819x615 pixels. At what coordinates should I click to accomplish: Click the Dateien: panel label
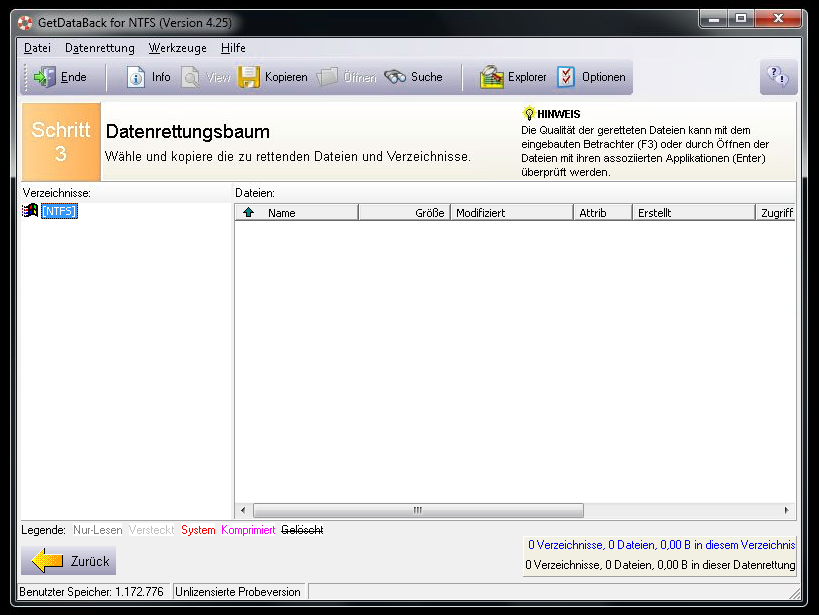coord(255,193)
